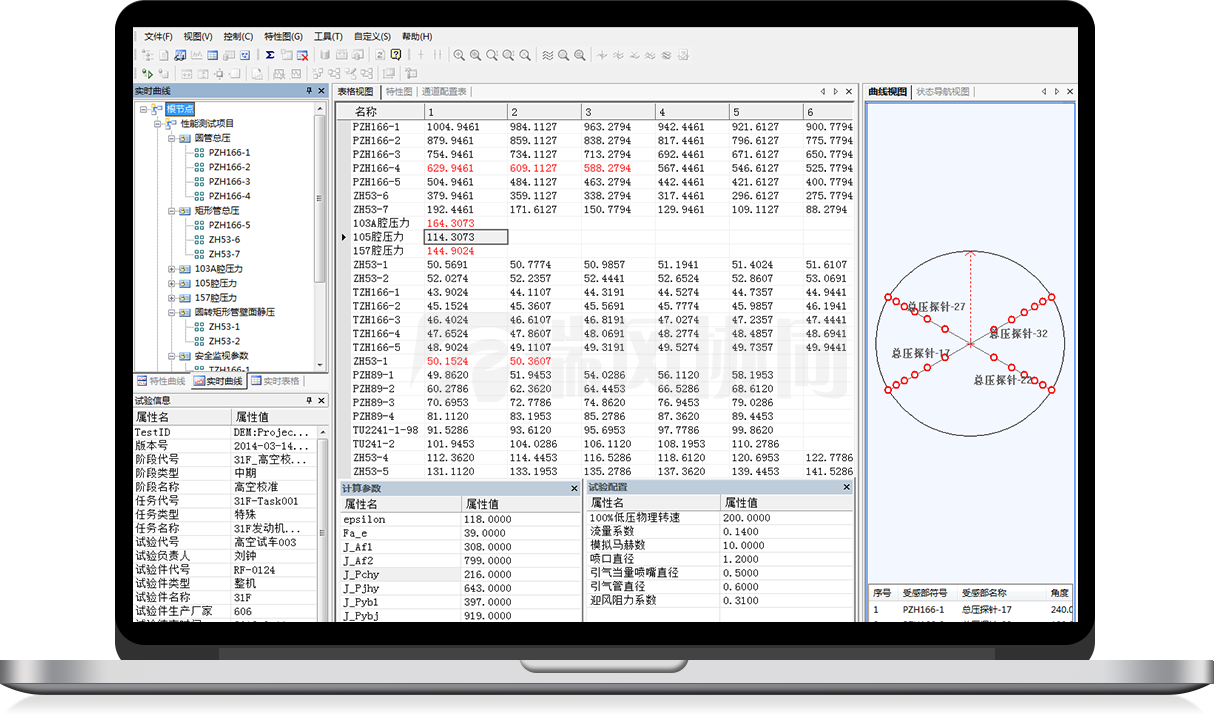Collapse the 根节点 root tree node
The image size is (1214, 714).
pyautogui.click(x=144, y=109)
